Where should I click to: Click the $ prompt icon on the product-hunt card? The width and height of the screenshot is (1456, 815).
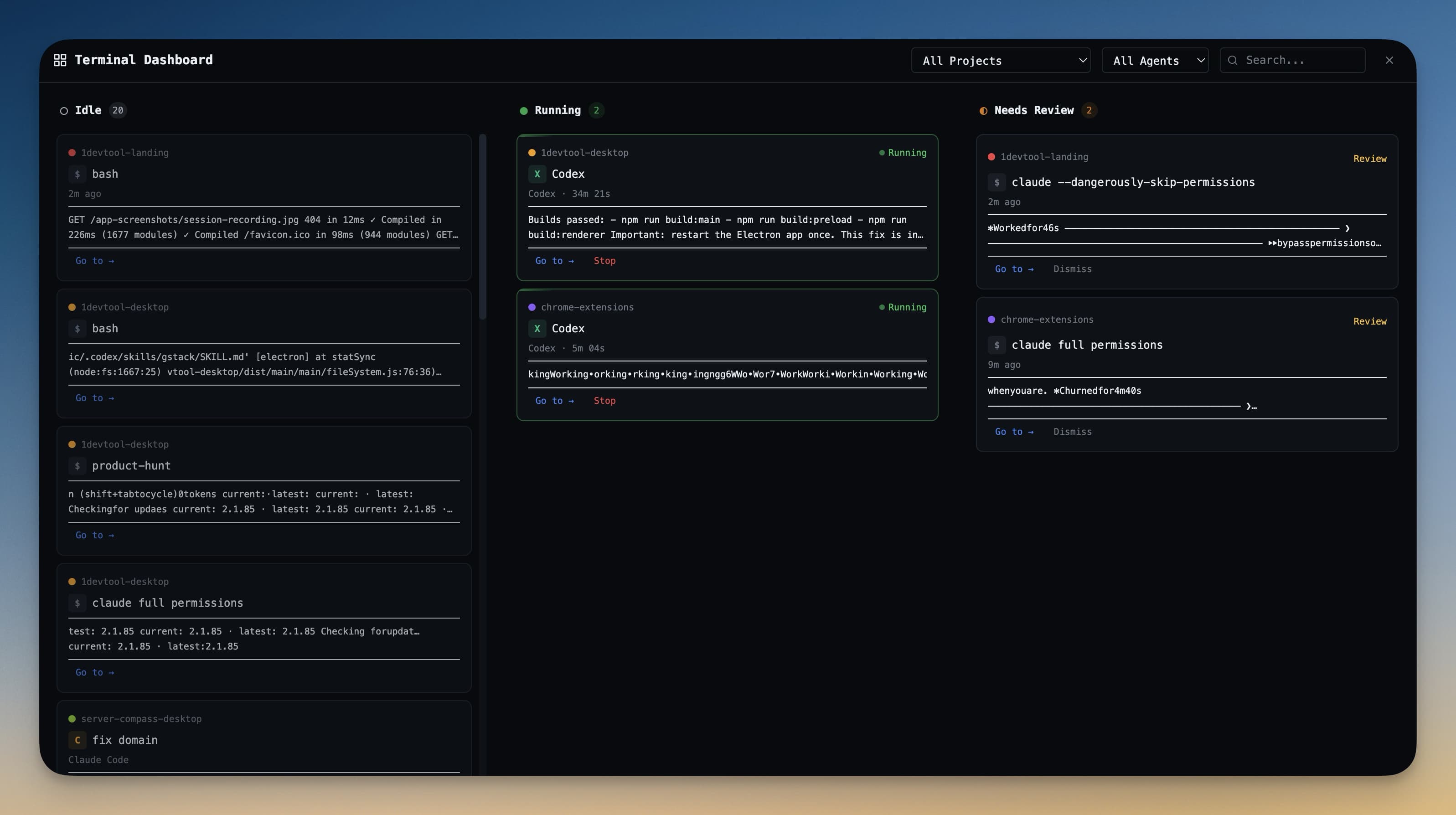tap(77, 466)
